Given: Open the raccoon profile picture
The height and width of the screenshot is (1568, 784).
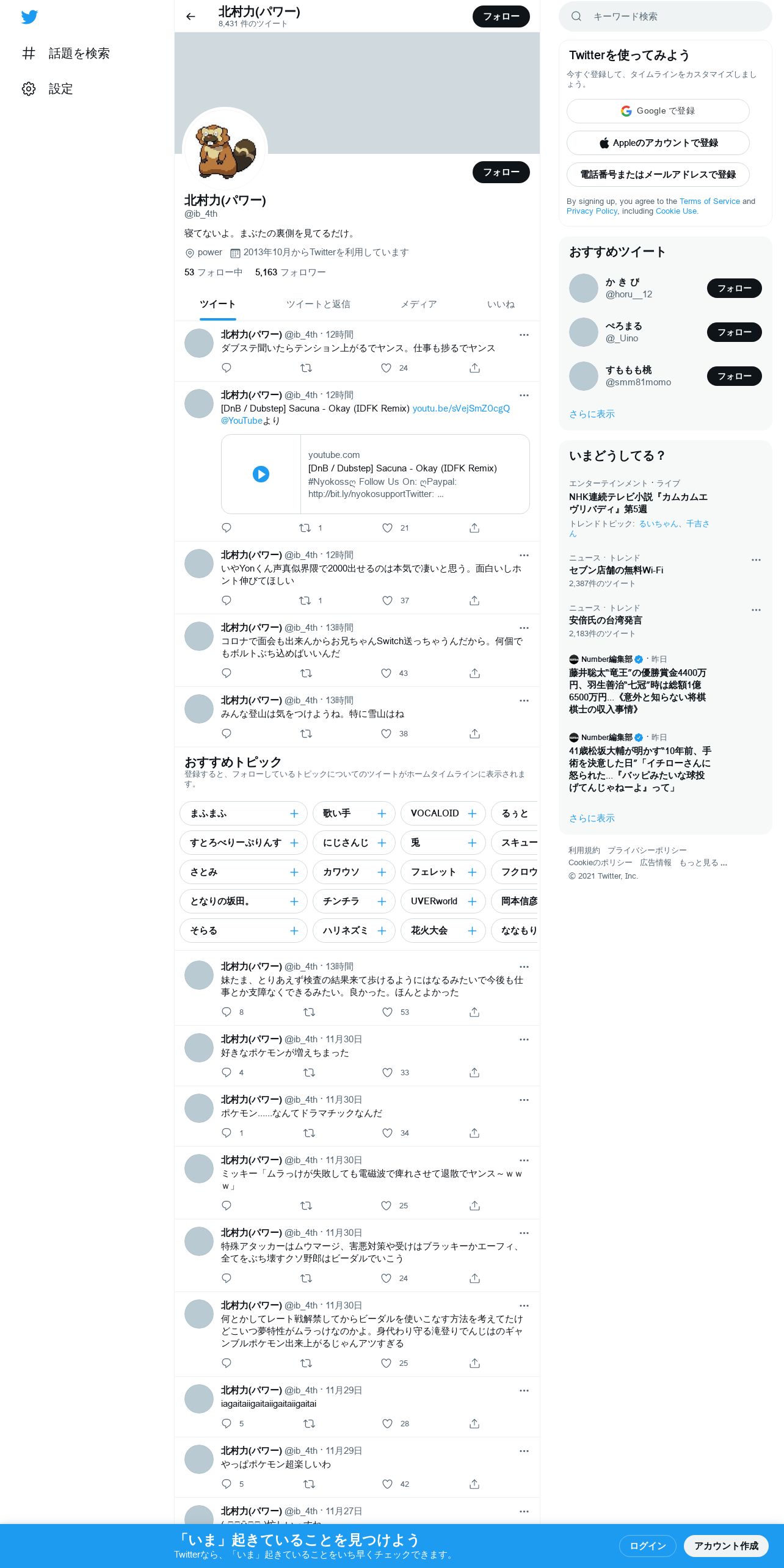Looking at the screenshot, I should 225,150.
